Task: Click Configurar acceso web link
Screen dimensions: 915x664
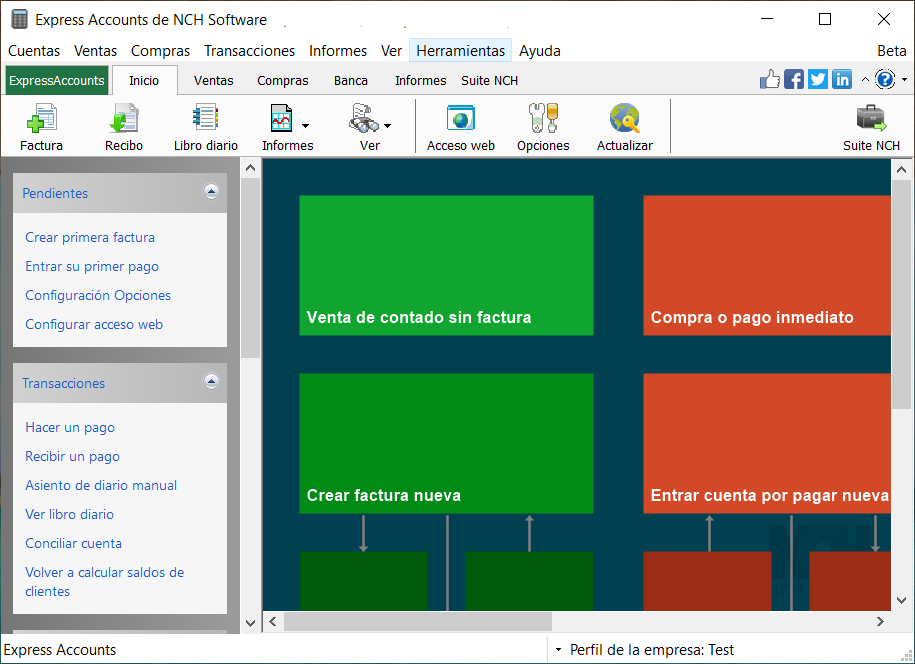Action: point(94,324)
